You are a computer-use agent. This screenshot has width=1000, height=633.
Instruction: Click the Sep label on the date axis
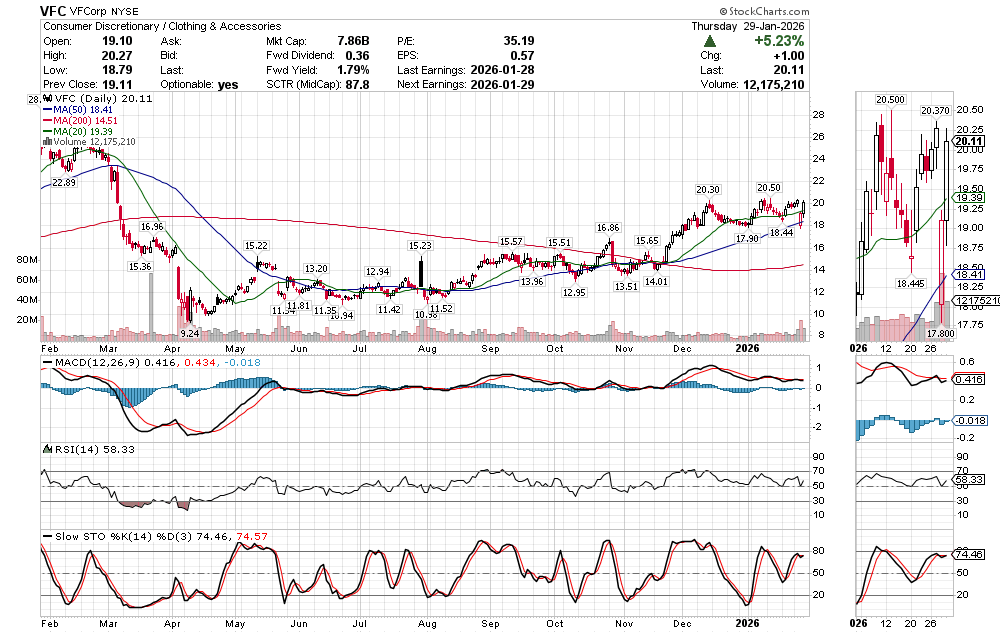[490, 350]
